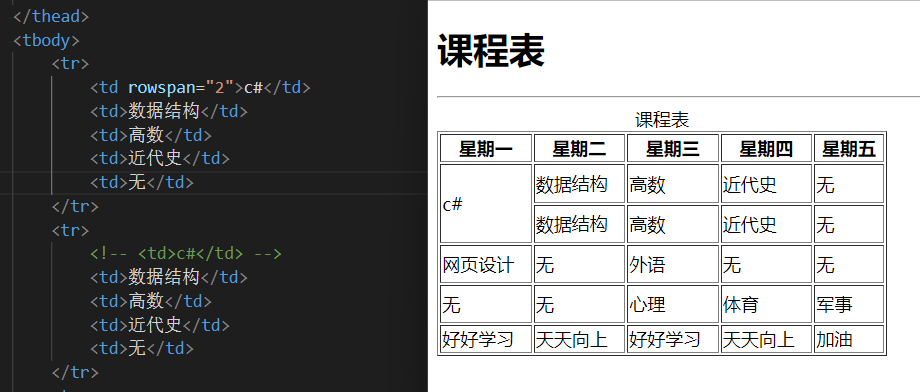The width and height of the screenshot is (920, 392).
Task: Click the 课程表 caption above the table
Action: coord(662,120)
